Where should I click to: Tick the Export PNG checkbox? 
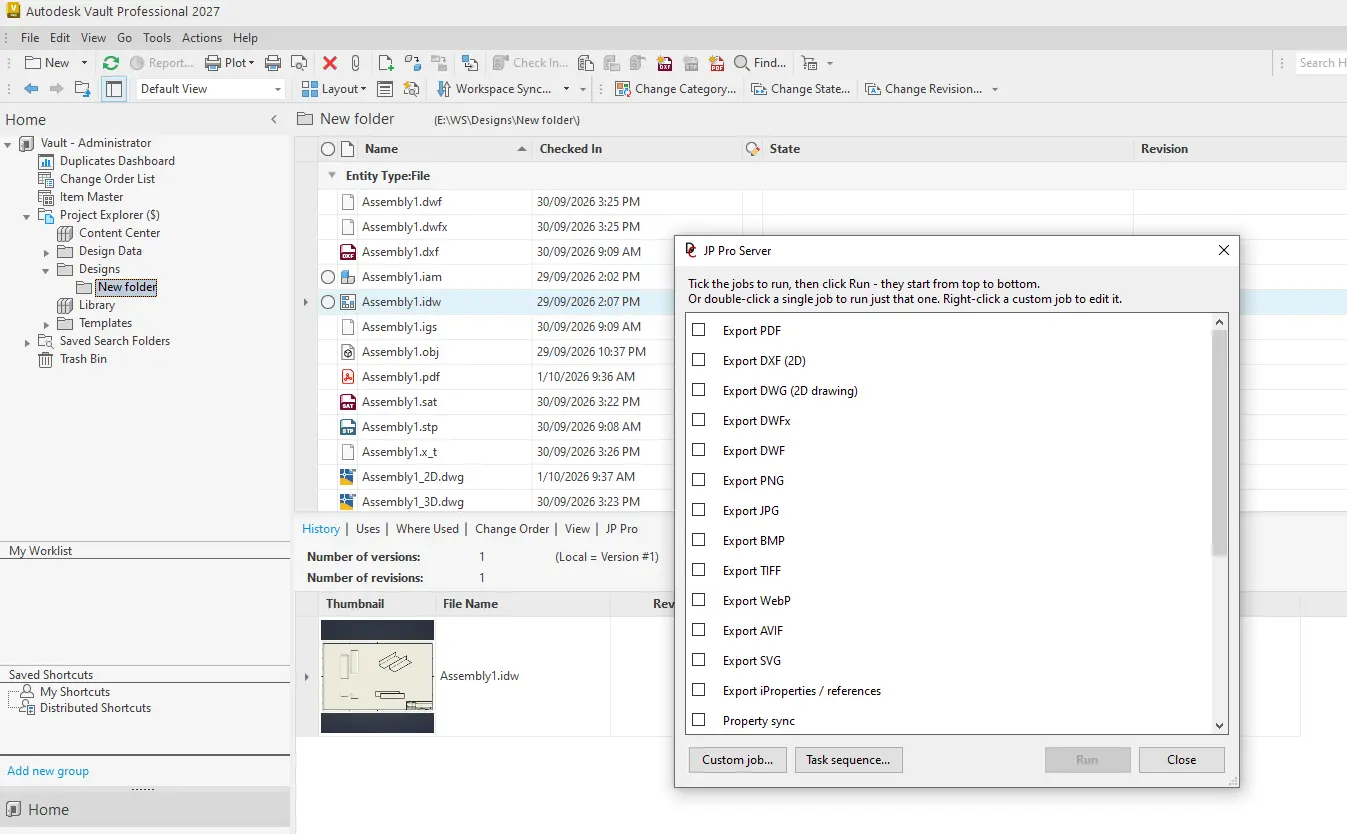coord(699,480)
